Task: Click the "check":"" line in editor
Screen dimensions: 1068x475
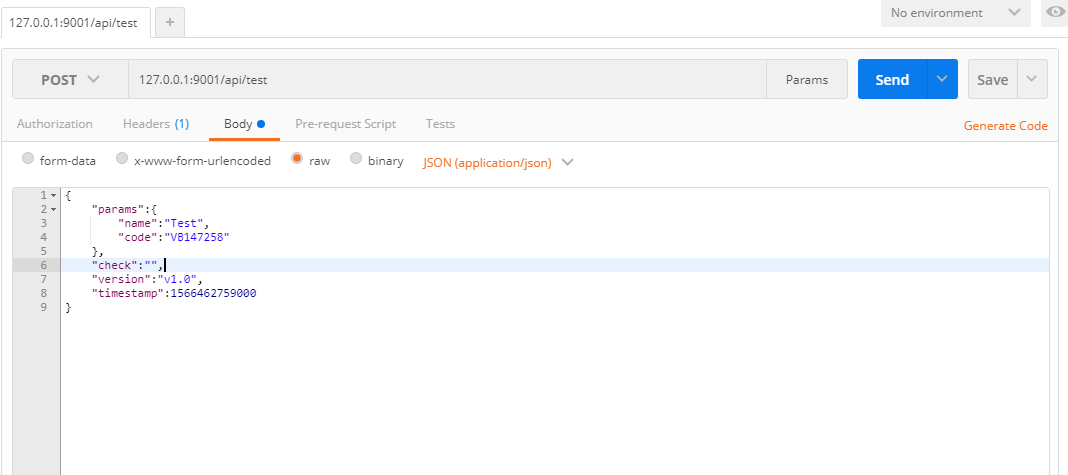Action: click(x=128, y=265)
